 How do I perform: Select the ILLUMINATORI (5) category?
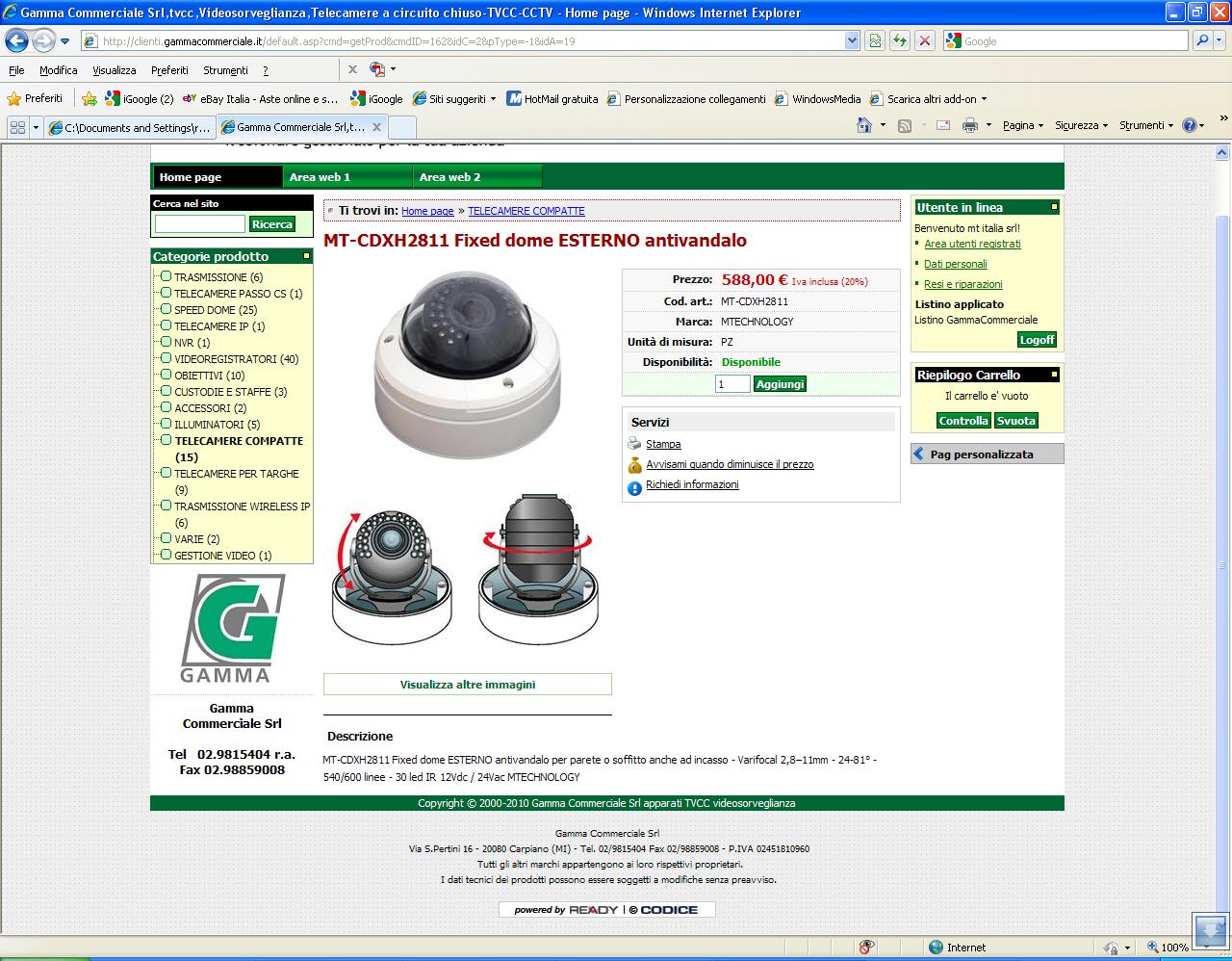tap(217, 425)
